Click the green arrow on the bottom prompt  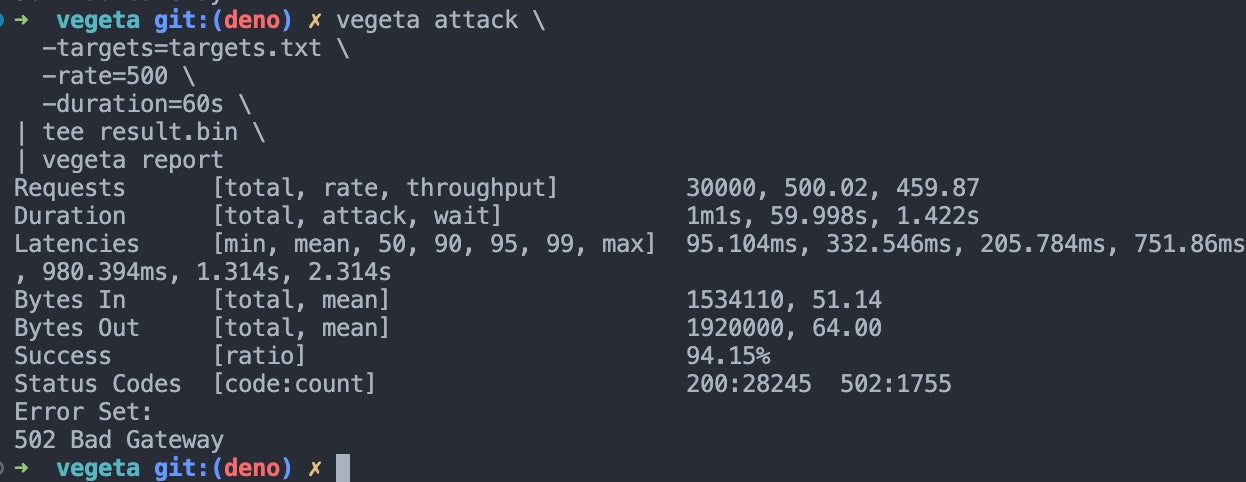[x=22, y=468]
